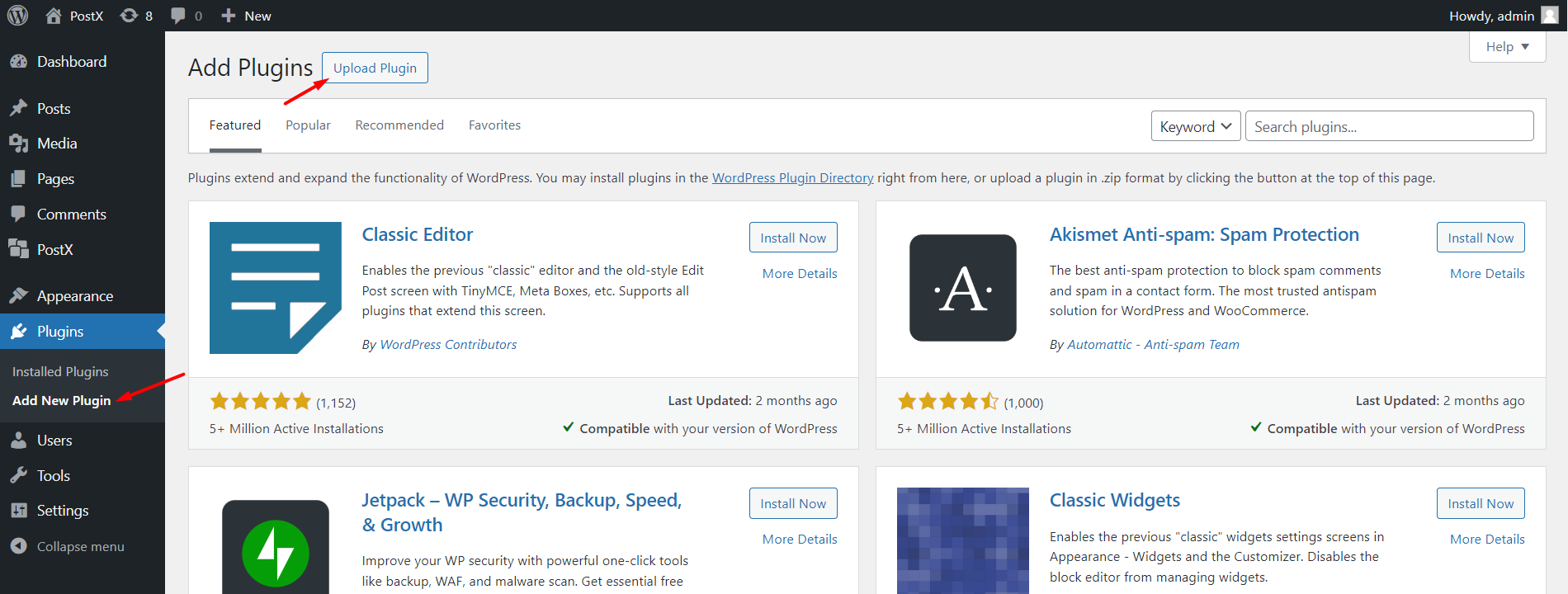Viewport: 1568px width, 594px height.
Task: Expand the Help dropdown panel
Action: point(1507,47)
